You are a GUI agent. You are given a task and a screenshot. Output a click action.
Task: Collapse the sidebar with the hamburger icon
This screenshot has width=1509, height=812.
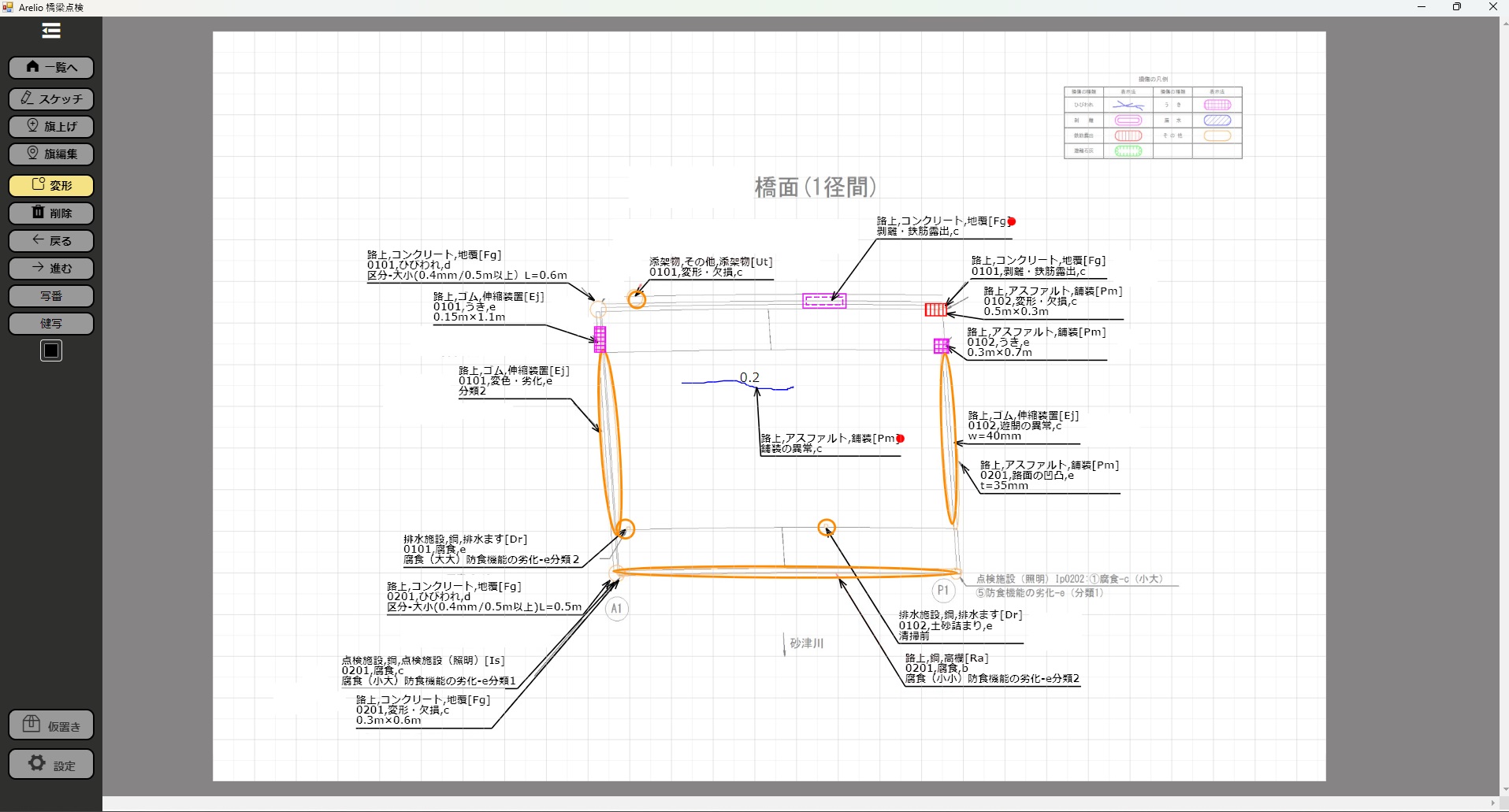coord(51,31)
